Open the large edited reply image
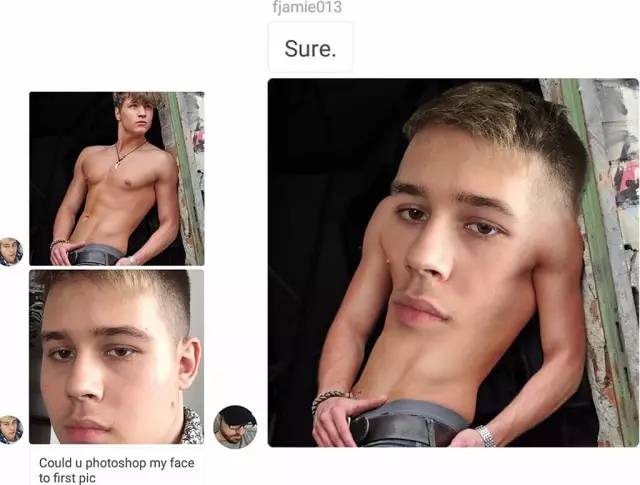This screenshot has width=640, height=485. [x=453, y=263]
